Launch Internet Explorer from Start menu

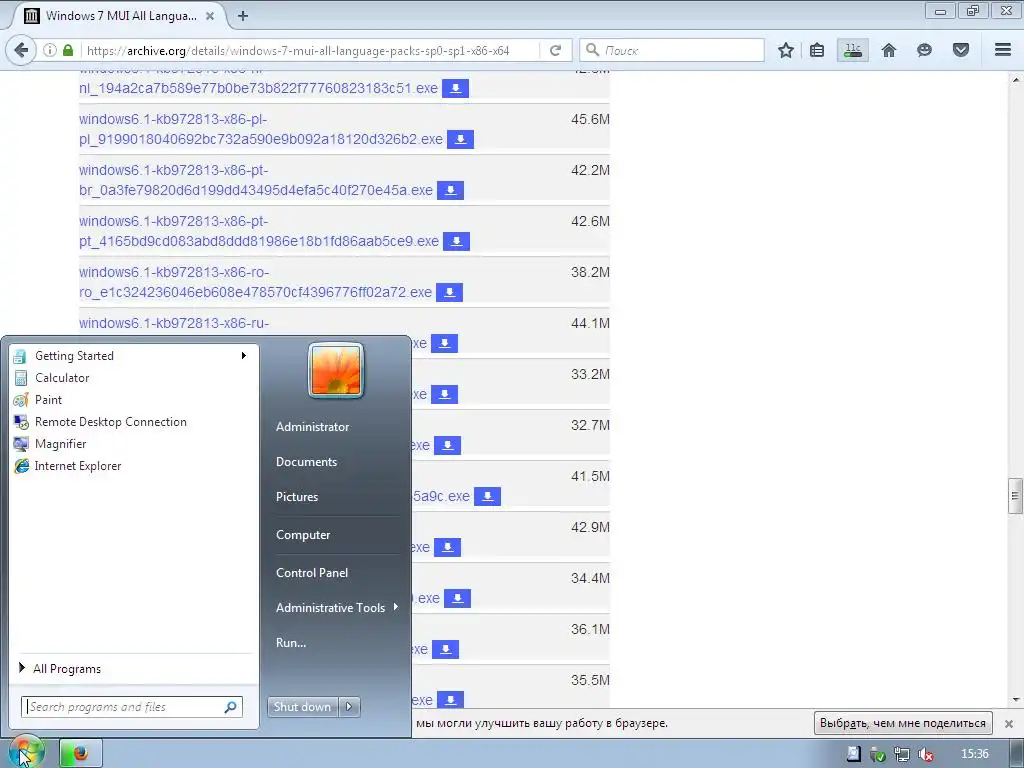(x=78, y=466)
